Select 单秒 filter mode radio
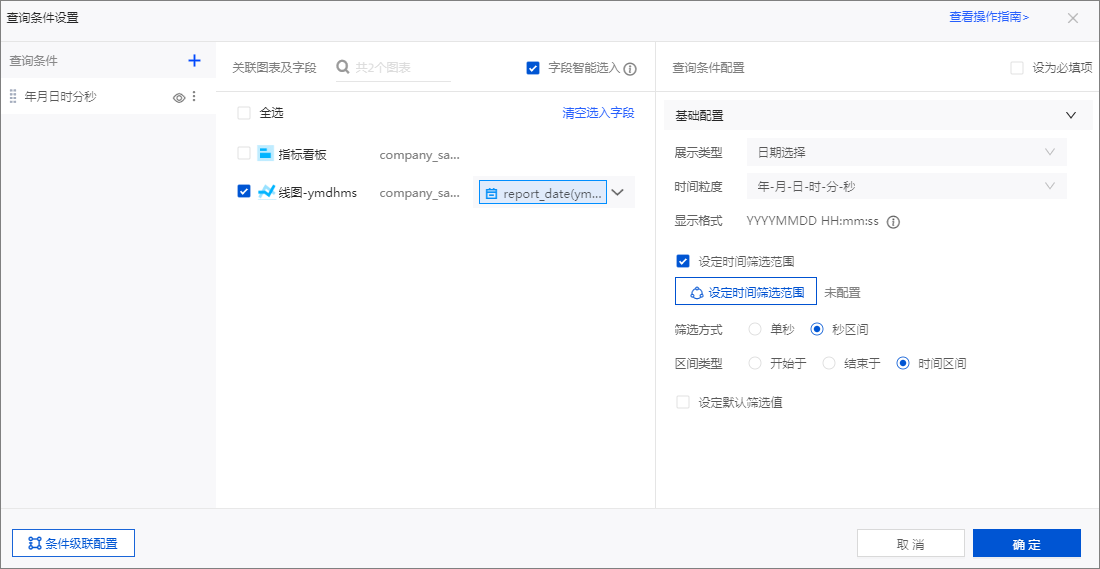This screenshot has width=1100, height=569. click(x=756, y=328)
